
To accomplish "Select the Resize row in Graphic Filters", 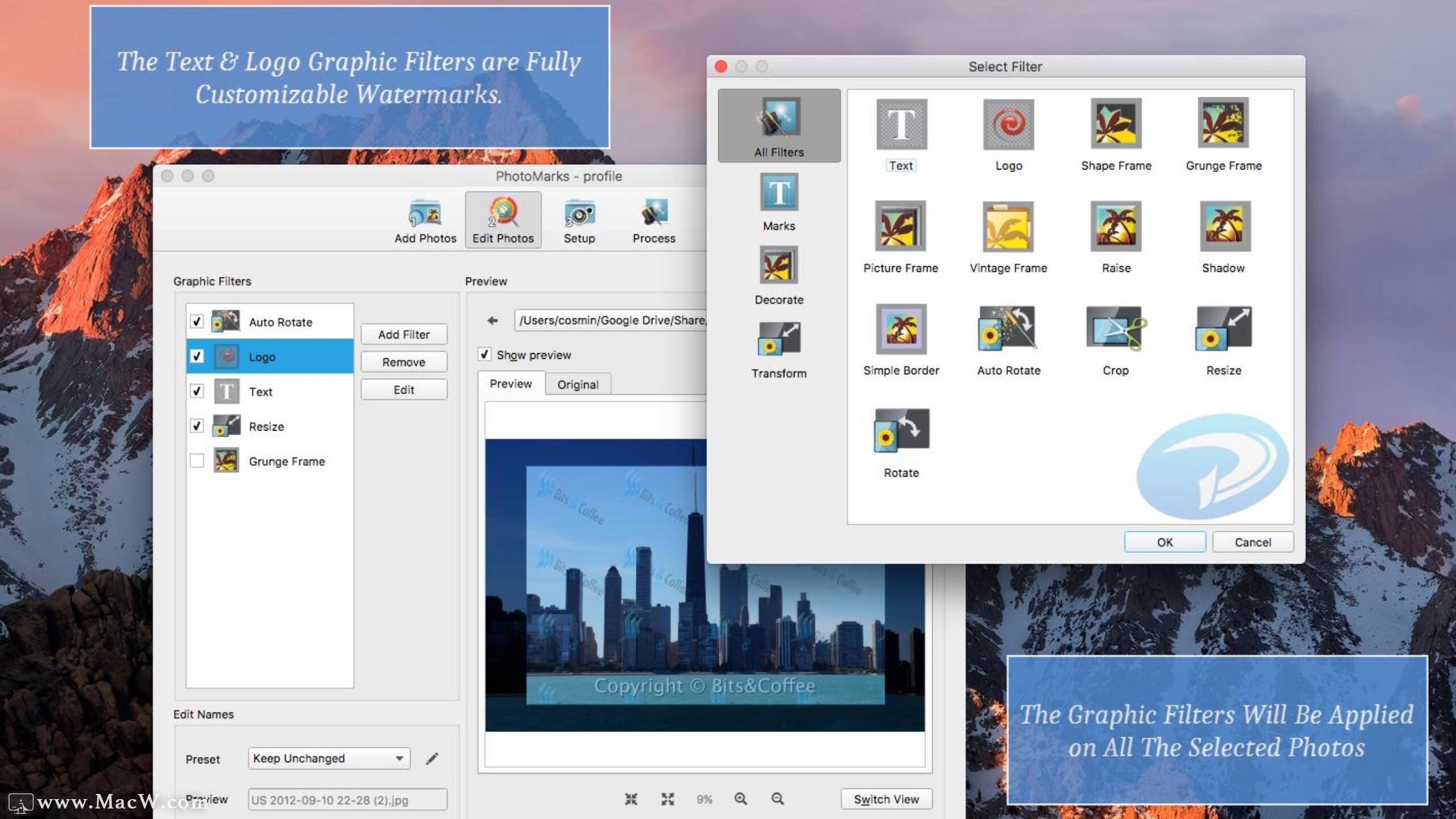I will (x=270, y=426).
